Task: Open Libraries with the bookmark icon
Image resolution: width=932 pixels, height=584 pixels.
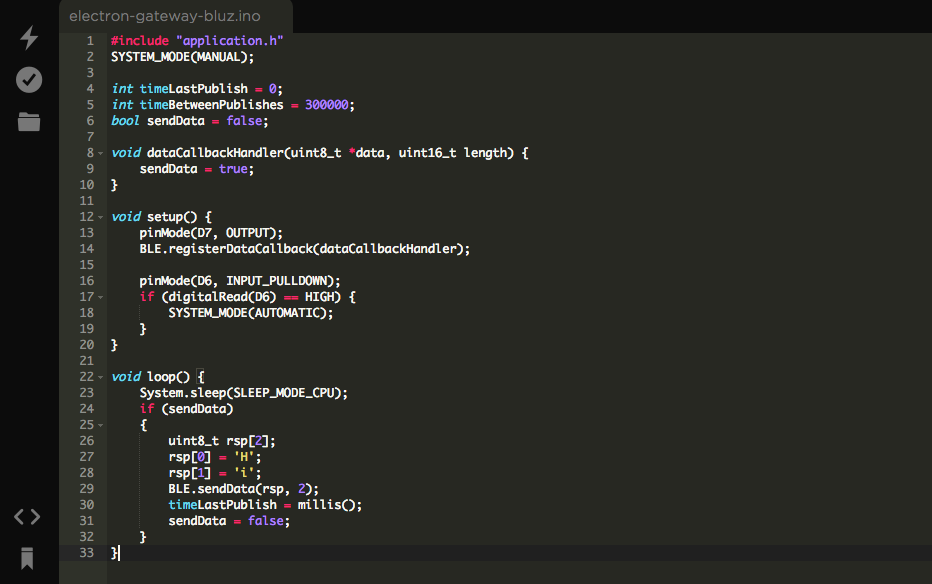Action: (27, 558)
